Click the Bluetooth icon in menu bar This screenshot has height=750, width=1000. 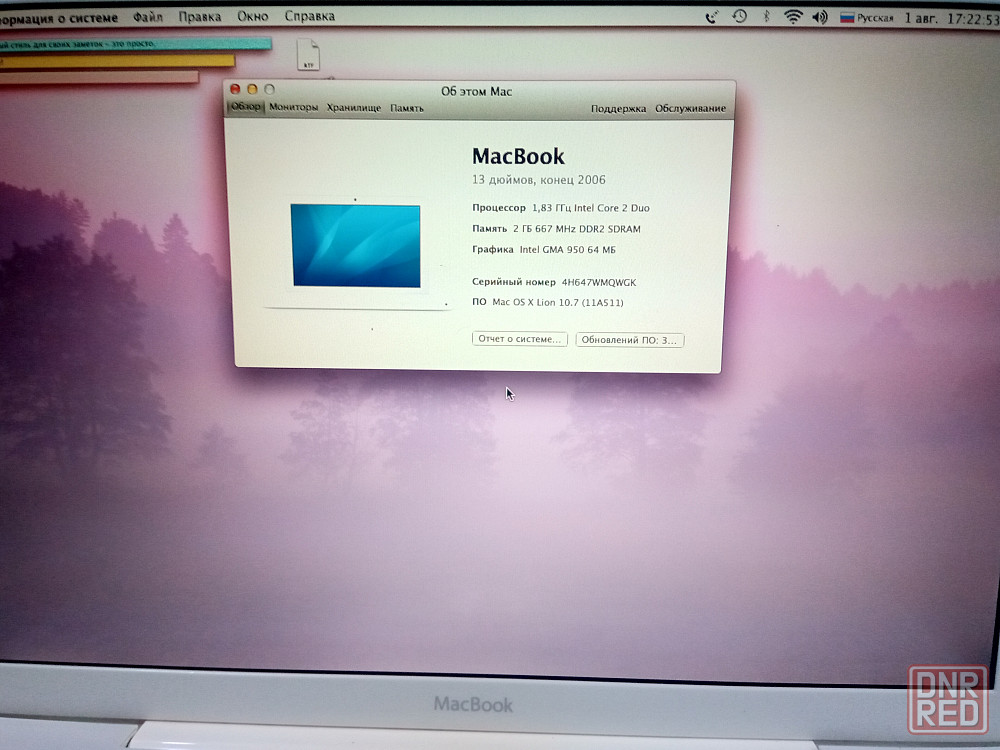(x=767, y=17)
